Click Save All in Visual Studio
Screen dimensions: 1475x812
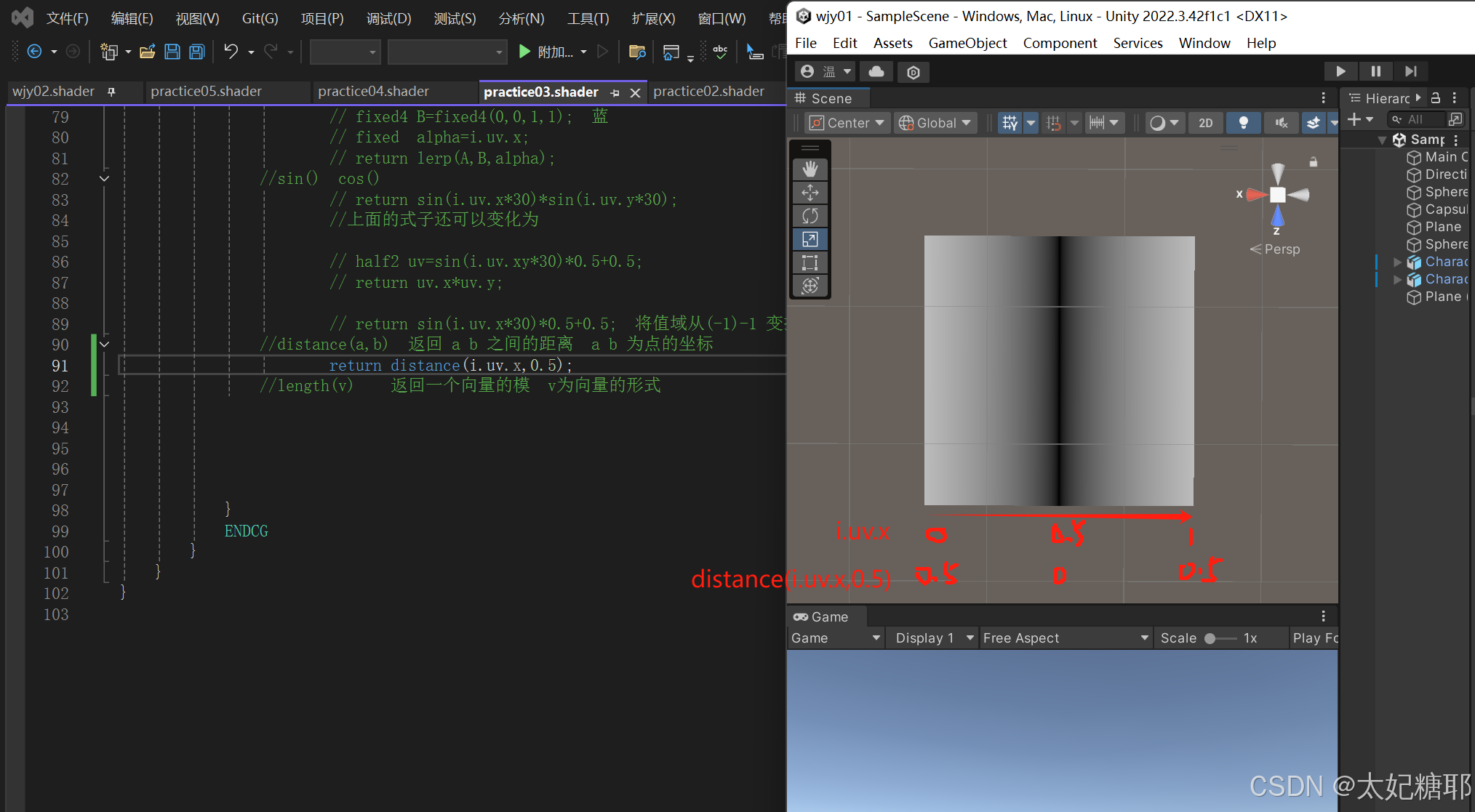196,52
